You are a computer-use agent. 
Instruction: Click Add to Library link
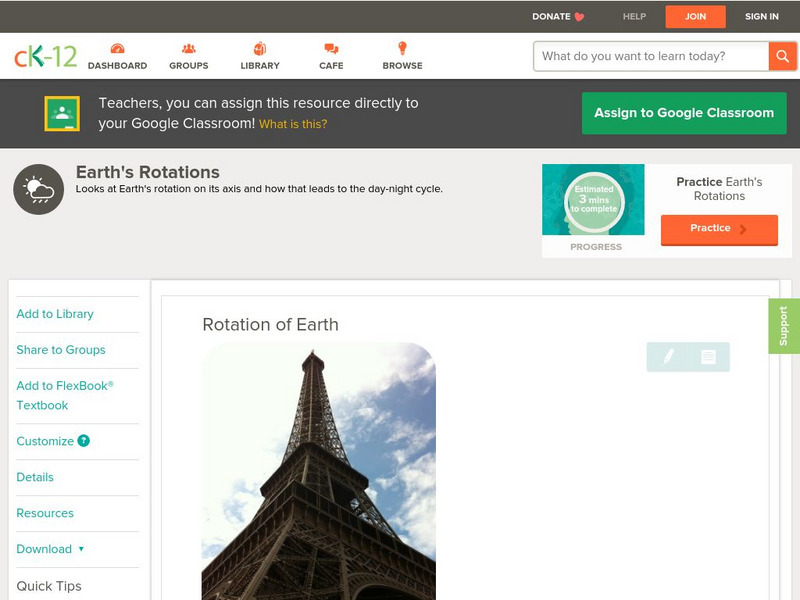[55, 314]
